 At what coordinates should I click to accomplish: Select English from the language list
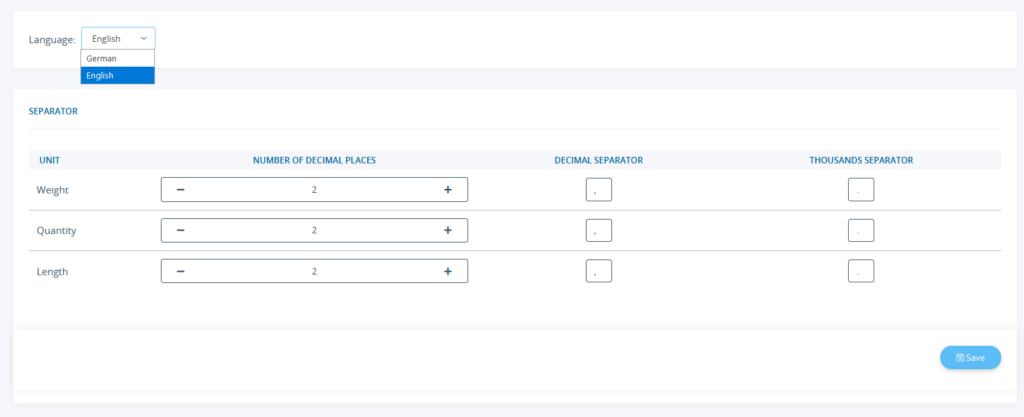pyautogui.click(x=118, y=76)
